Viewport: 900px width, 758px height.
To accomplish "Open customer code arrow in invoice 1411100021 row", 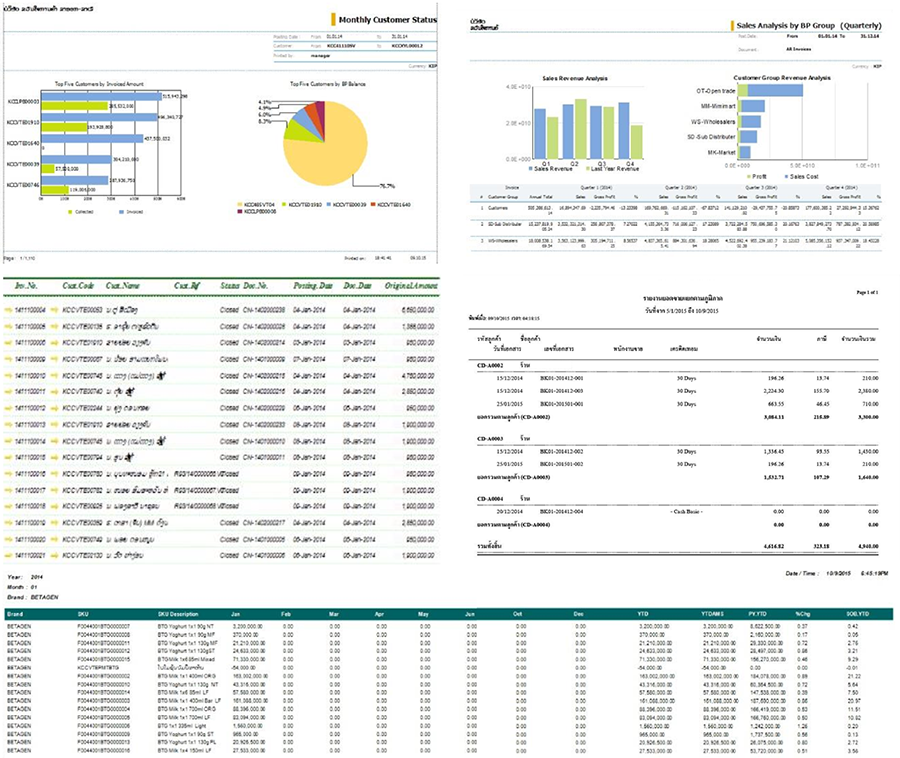I will (x=55, y=555).
